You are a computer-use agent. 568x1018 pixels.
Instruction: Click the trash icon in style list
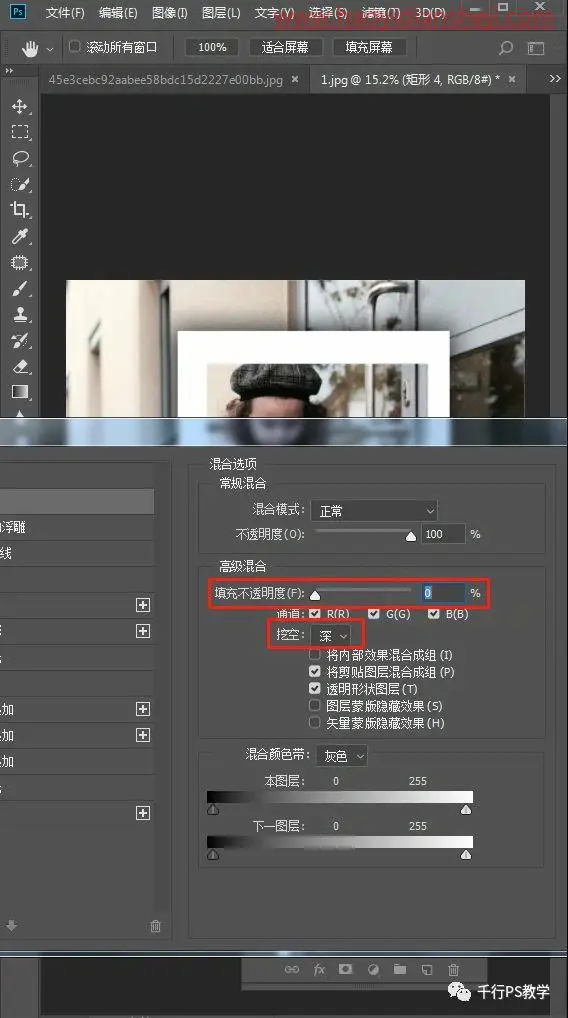pos(155,926)
